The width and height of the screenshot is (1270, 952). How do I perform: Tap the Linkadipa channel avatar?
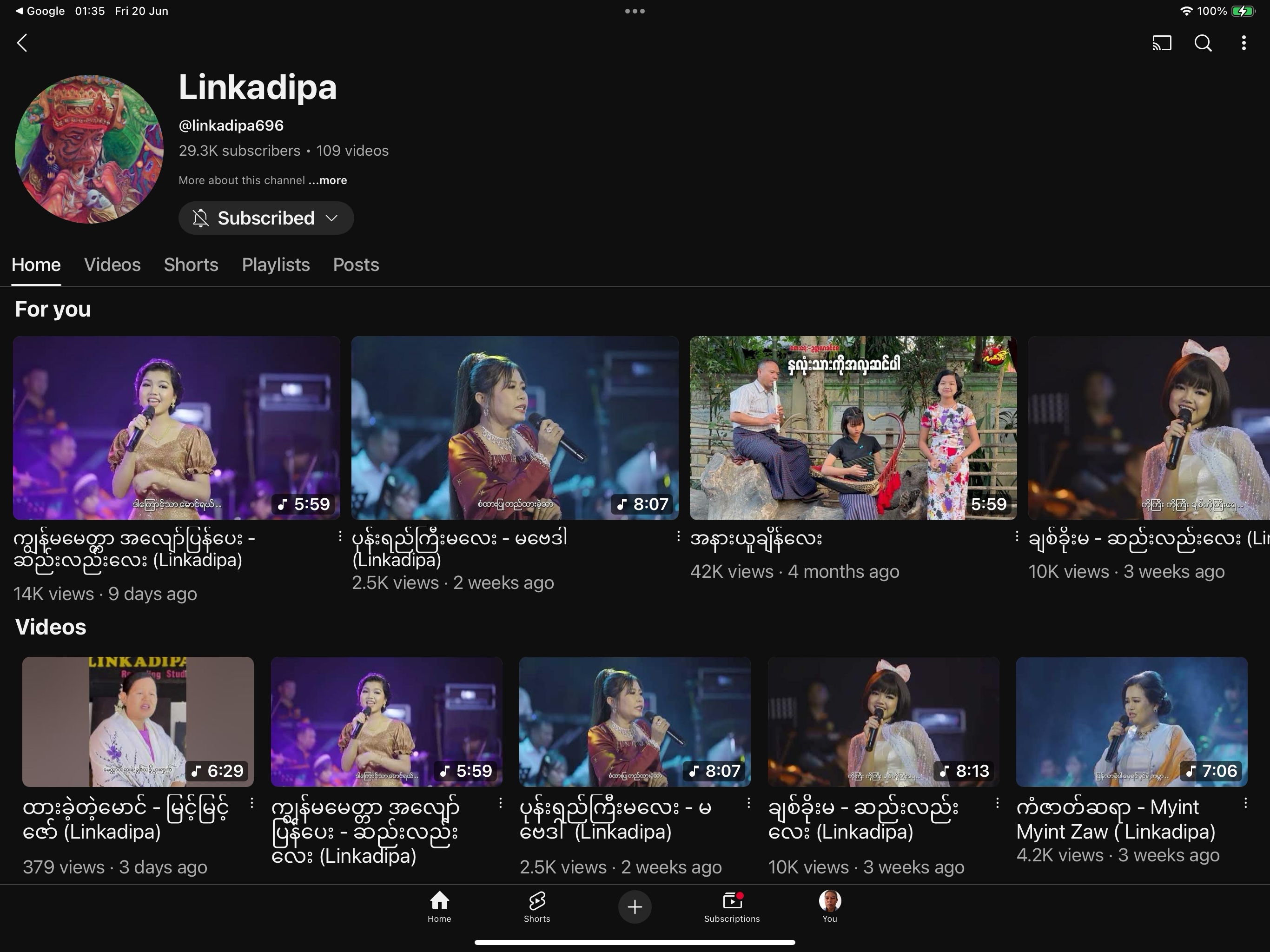coord(89,149)
